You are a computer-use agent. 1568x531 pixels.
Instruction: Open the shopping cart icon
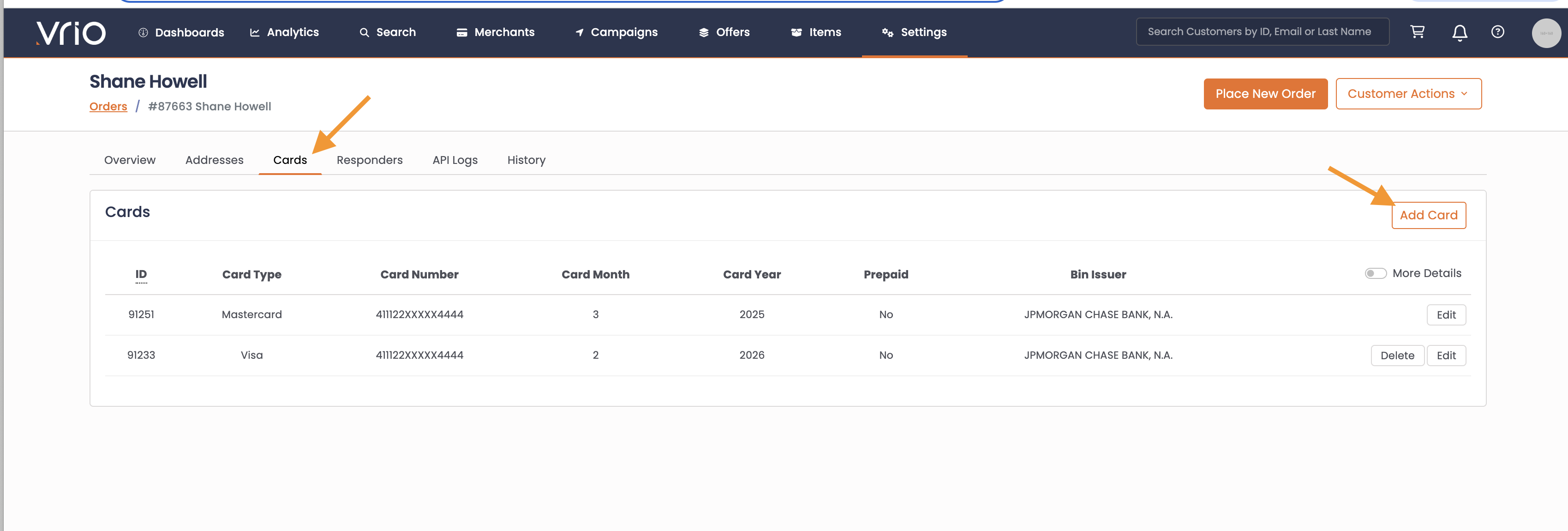click(1417, 32)
